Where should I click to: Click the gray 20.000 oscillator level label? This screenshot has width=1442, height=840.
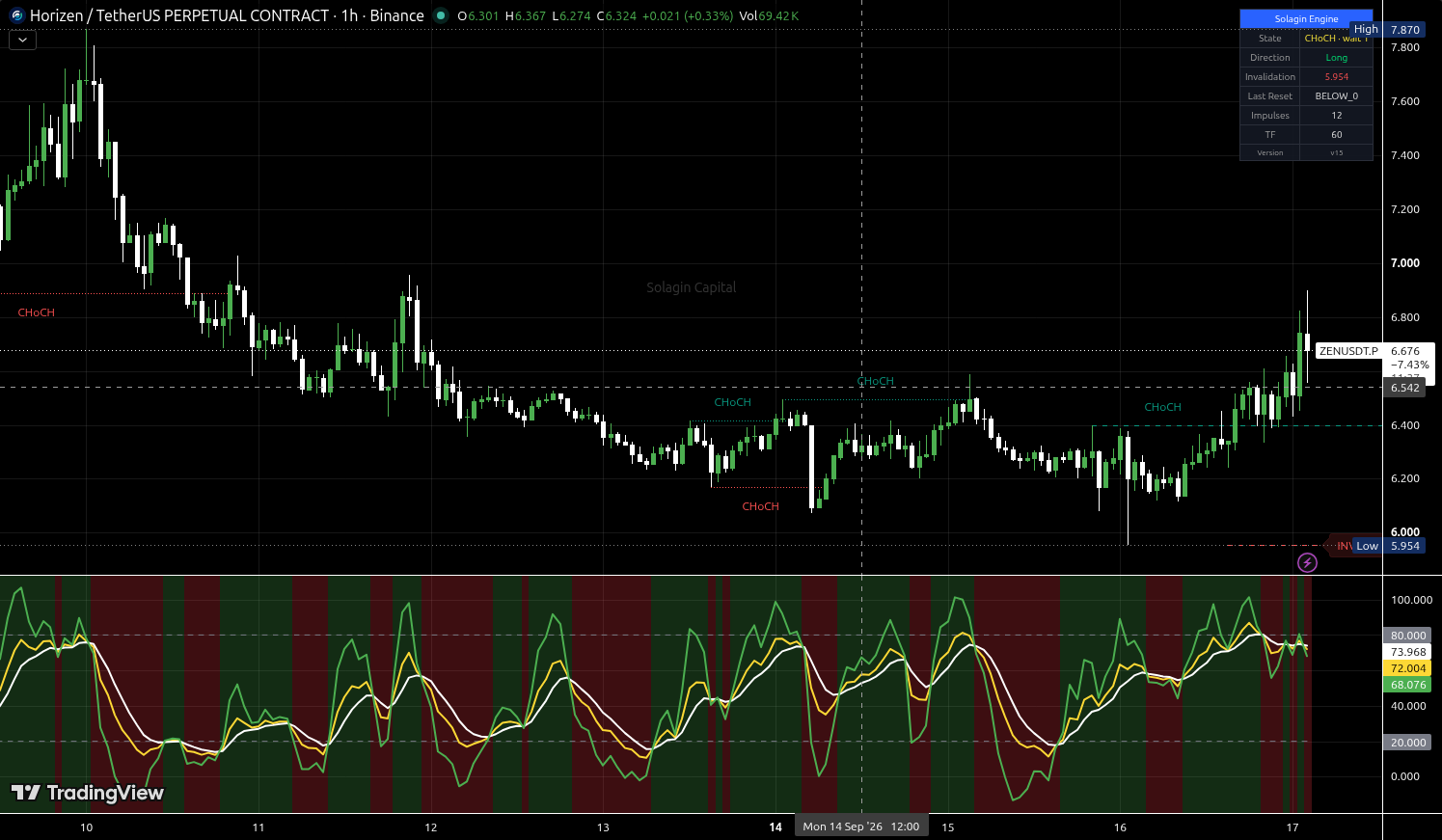(x=1408, y=743)
